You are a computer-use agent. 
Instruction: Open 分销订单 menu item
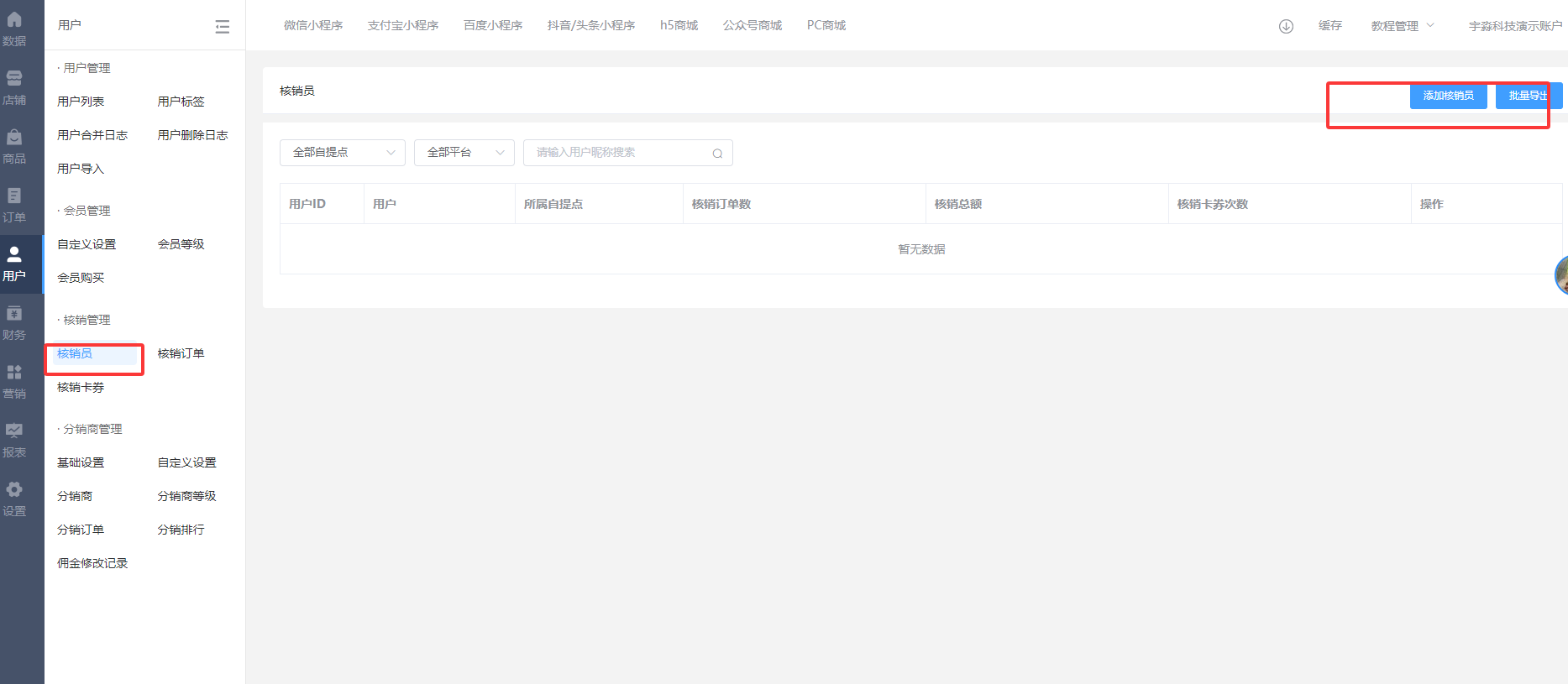coord(81,530)
